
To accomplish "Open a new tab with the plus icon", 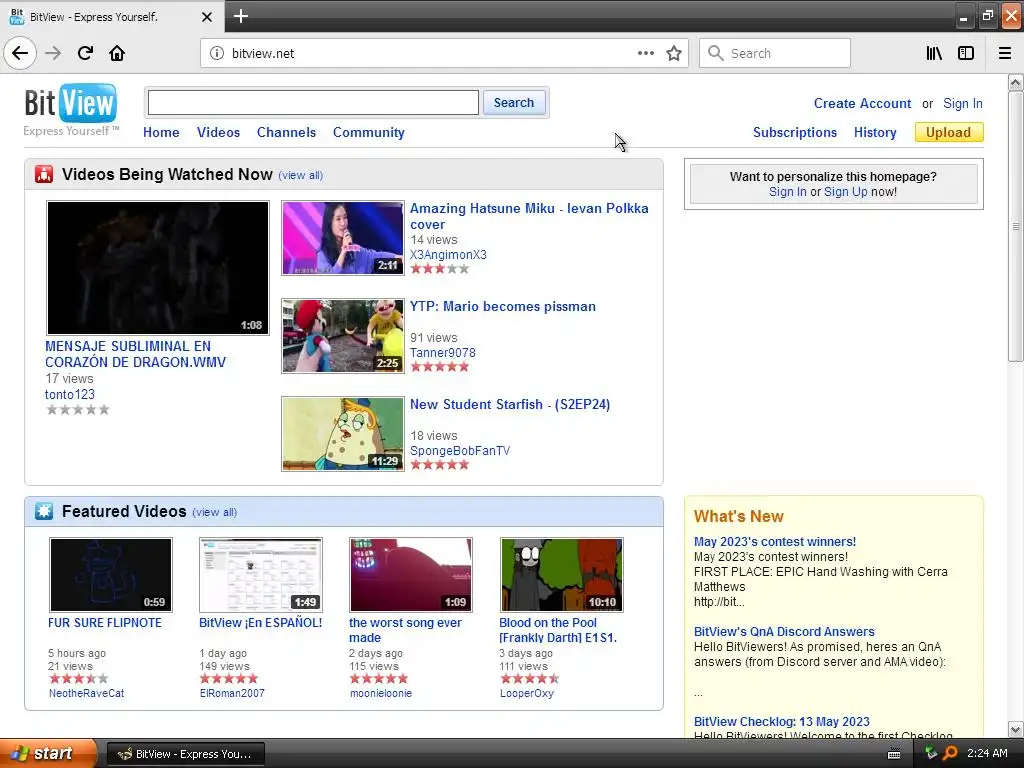I will coord(240,16).
